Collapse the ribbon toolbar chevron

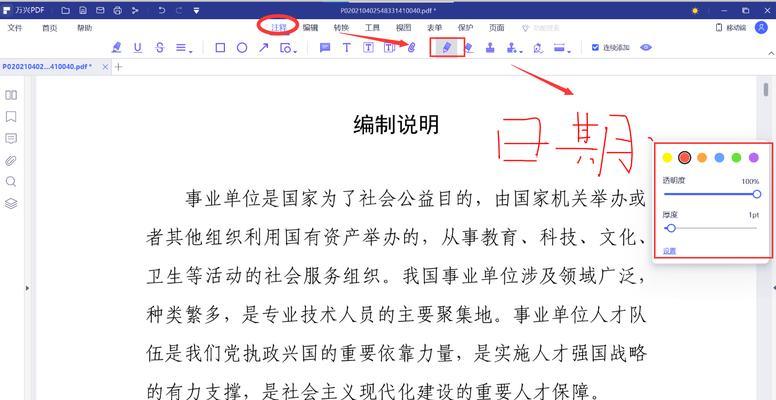tap(771, 52)
